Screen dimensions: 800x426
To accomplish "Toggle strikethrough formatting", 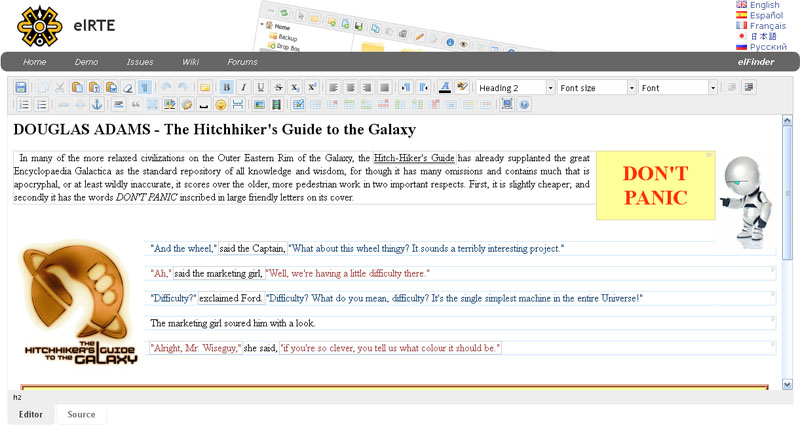I will 278,87.
